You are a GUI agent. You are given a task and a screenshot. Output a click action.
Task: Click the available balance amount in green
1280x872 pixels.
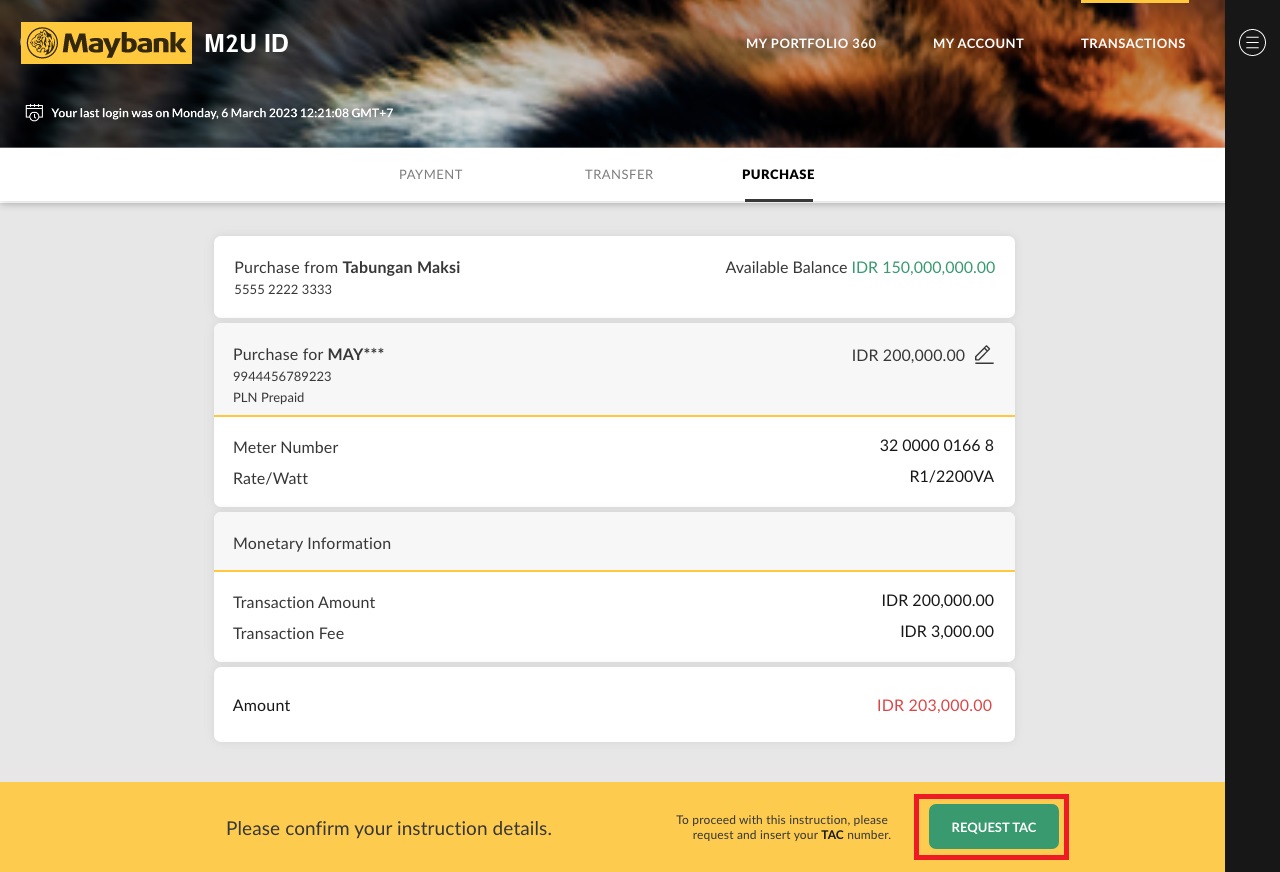pyautogui.click(x=922, y=267)
